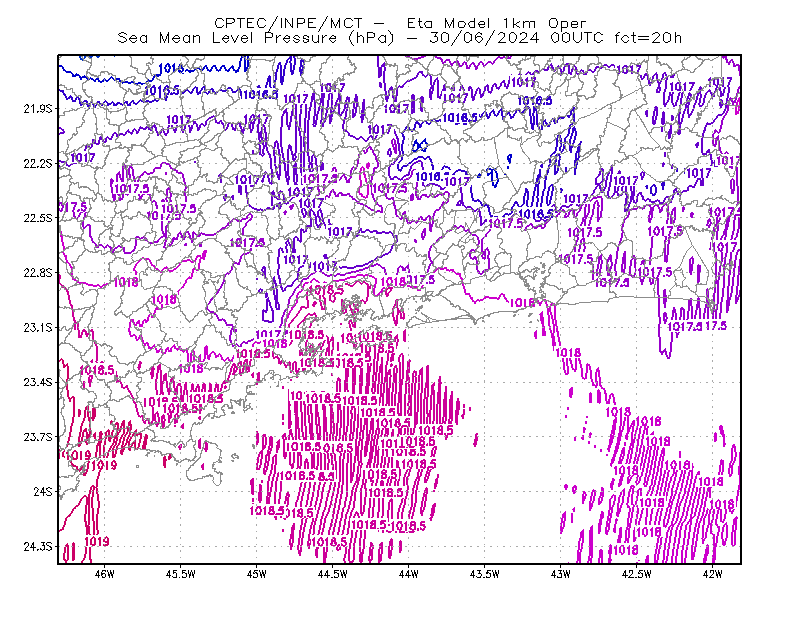Click the Sea Mean Level Pressure subtitle
The image size is (800, 618).
tap(399, 38)
